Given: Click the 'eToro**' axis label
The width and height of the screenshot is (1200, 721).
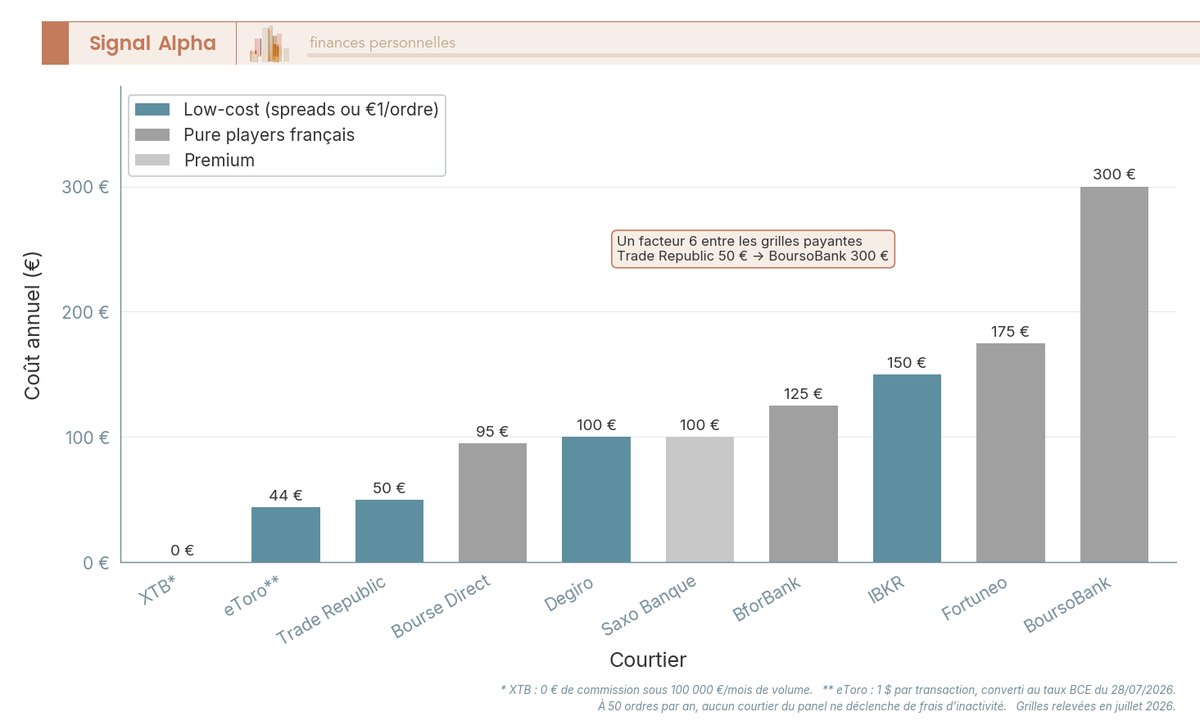Looking at the screenshot, I should (252, 597).
